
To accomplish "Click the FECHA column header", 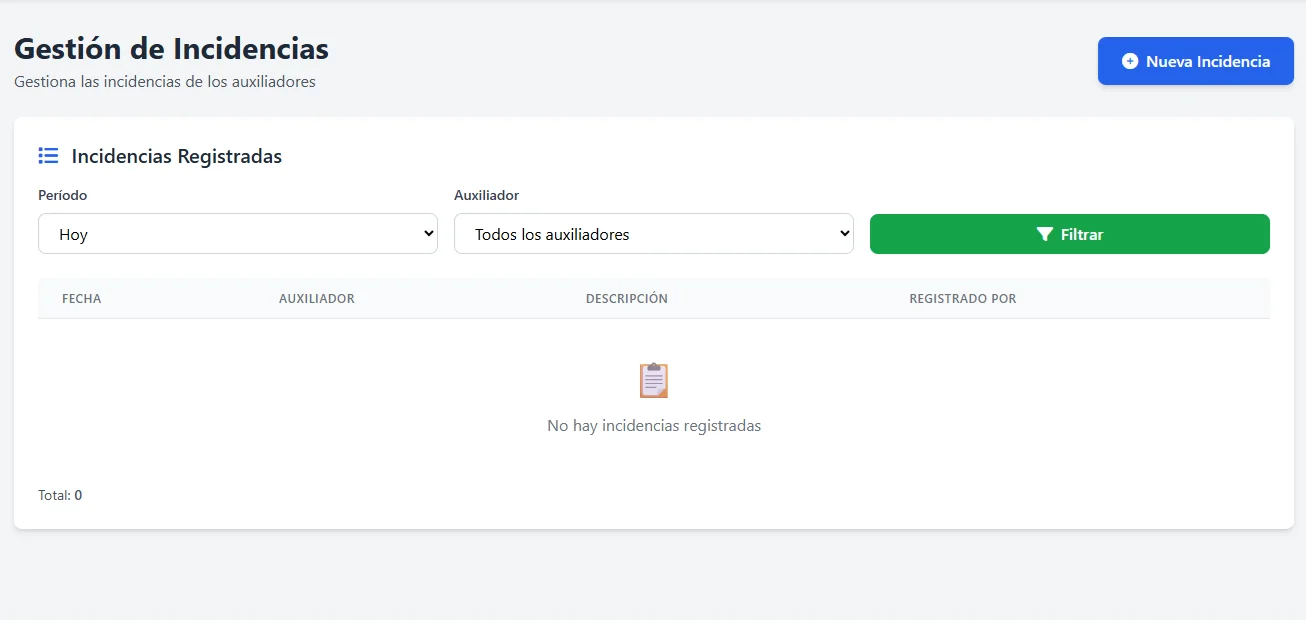I will 81,299.
